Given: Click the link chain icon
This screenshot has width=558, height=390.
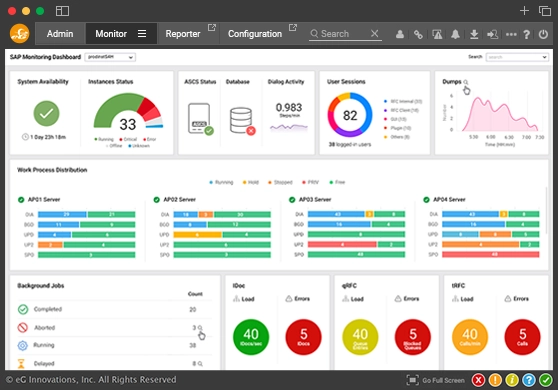Looking at the screenshot, I should pos(418,34).
